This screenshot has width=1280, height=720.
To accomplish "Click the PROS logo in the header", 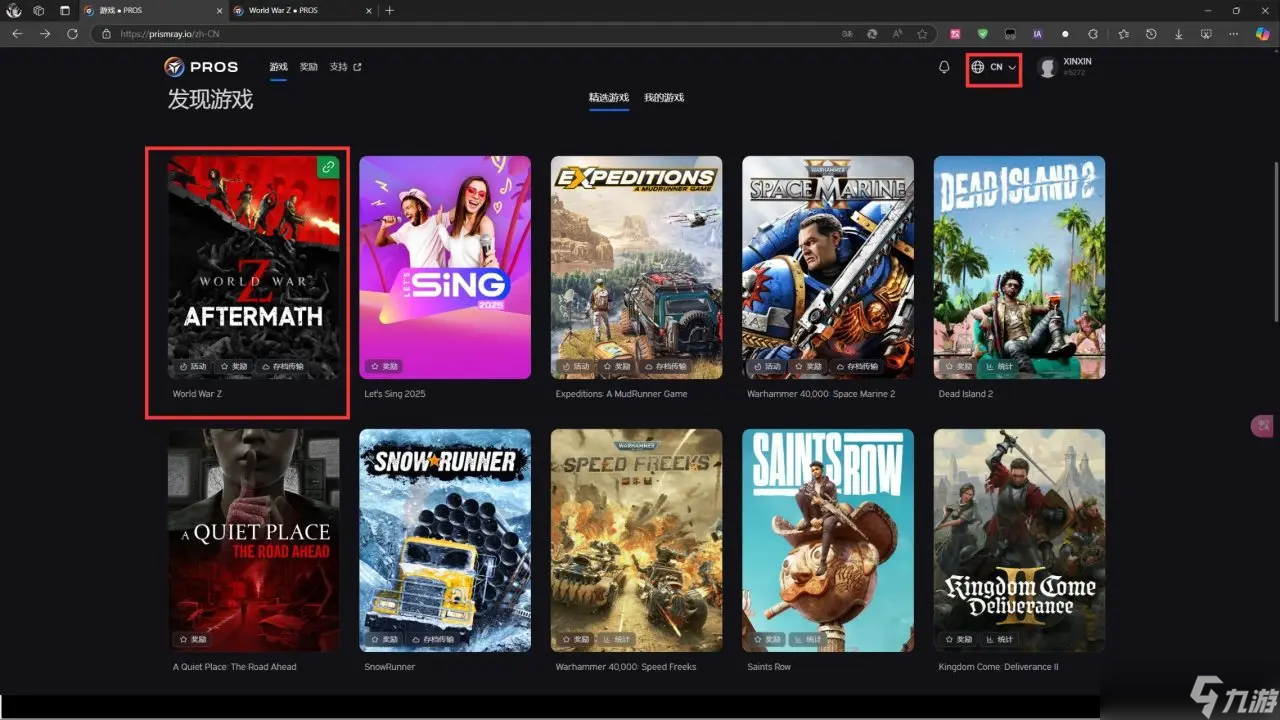I will click(x=201, y=67).
